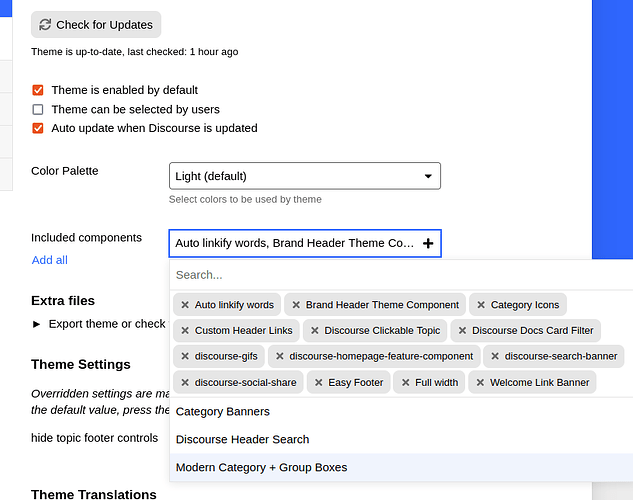Image resolution: width=633 pixels, height=500 pixels.
Task: Remove Brand Header Theme Component tag
Action: (x=295, y=305)
